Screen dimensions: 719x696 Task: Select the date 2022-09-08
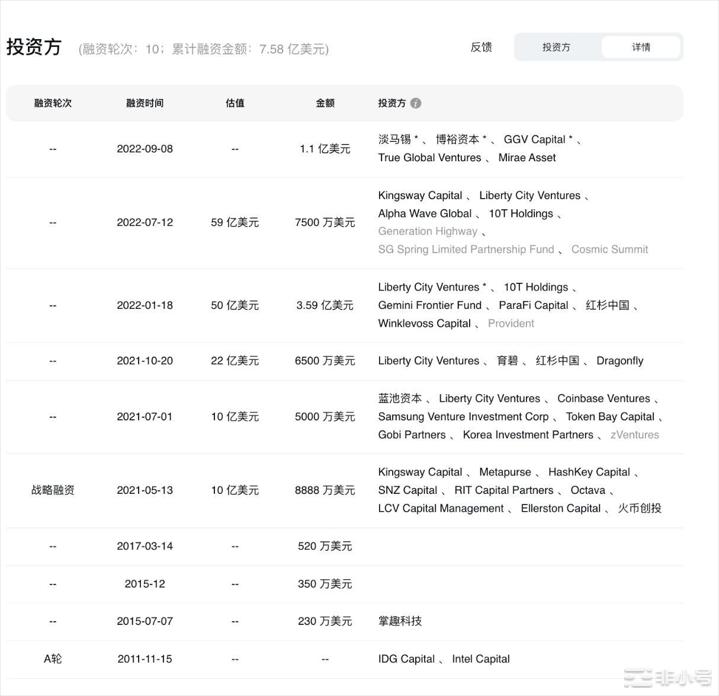144,149
